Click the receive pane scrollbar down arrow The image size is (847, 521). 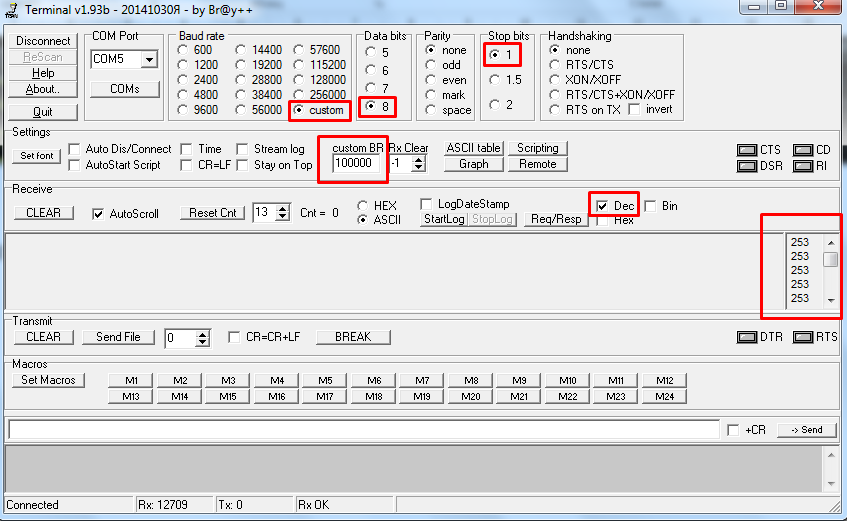pyautogui.click(x=831, y=300)
